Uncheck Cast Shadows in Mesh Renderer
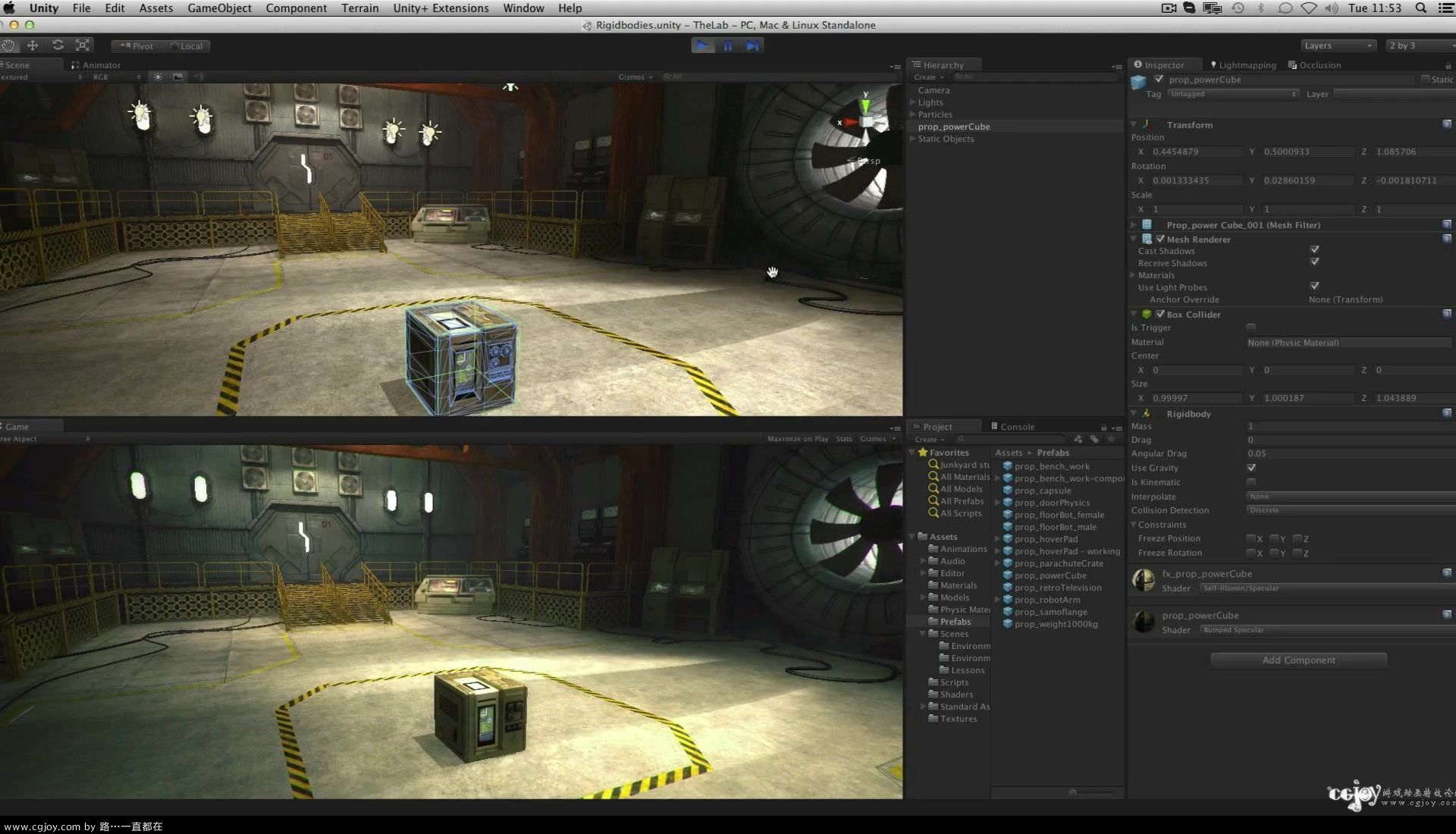The height and width of the screenshot is (834, 1456). coord(1315,249)
